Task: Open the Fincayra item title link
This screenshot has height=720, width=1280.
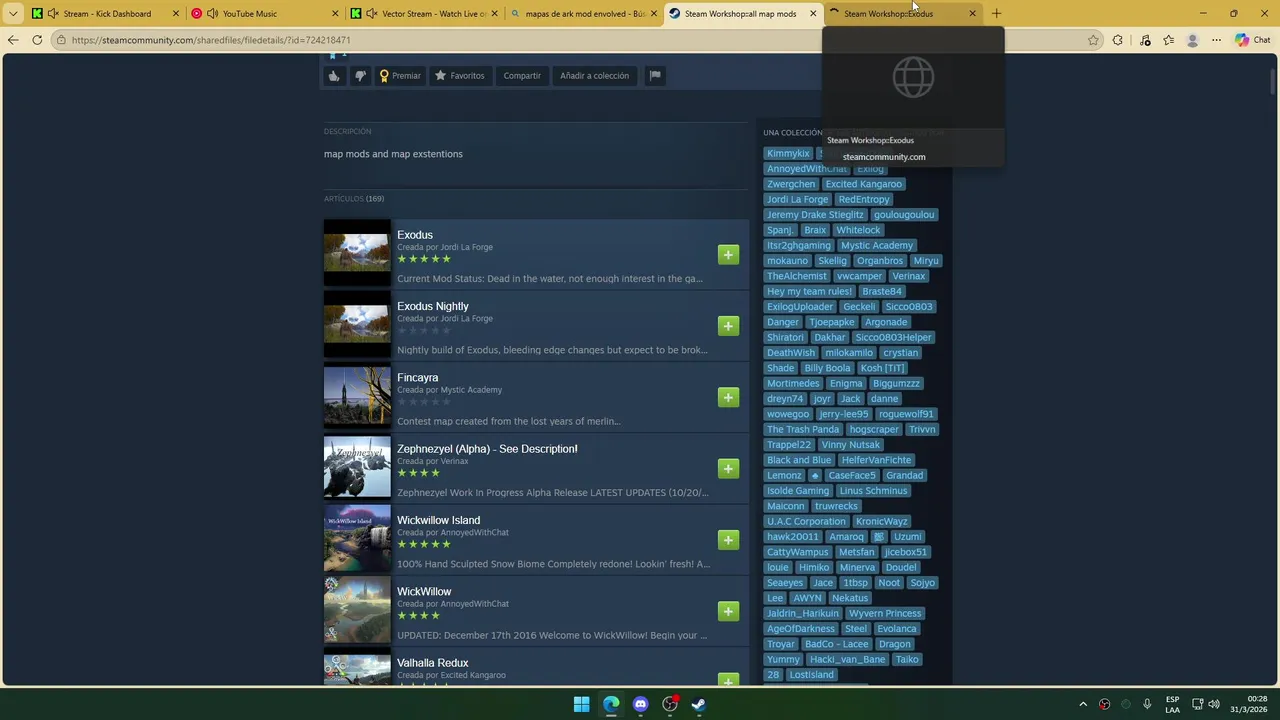Action: pyautogui.click(x=418, y=378)
